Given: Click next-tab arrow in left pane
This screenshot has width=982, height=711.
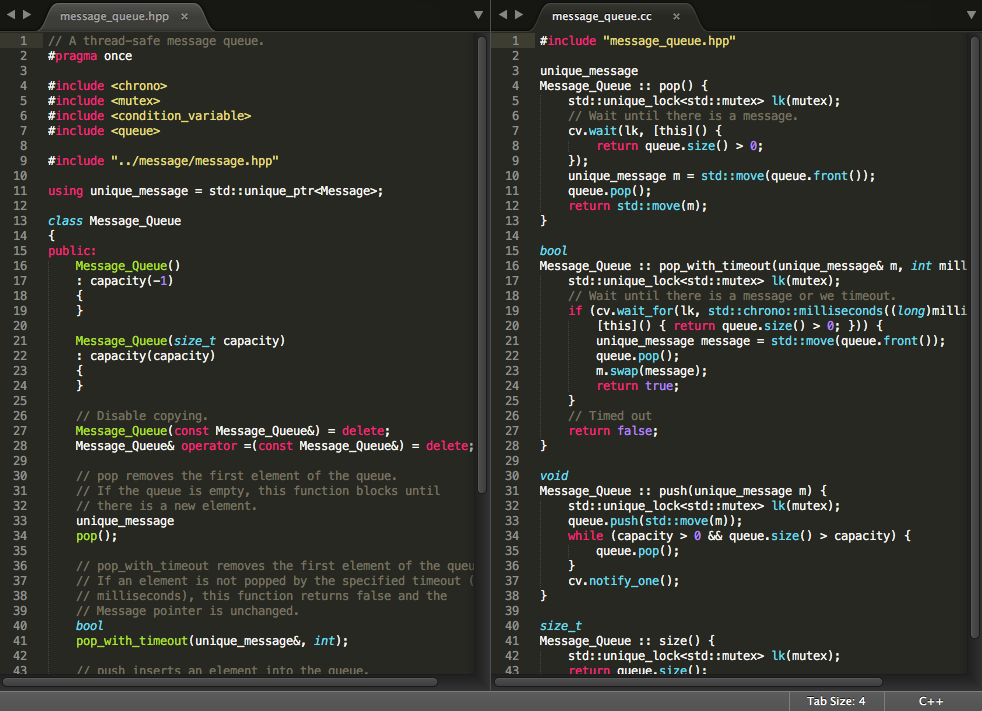Looking at the screenshot, I should (27, 15).
